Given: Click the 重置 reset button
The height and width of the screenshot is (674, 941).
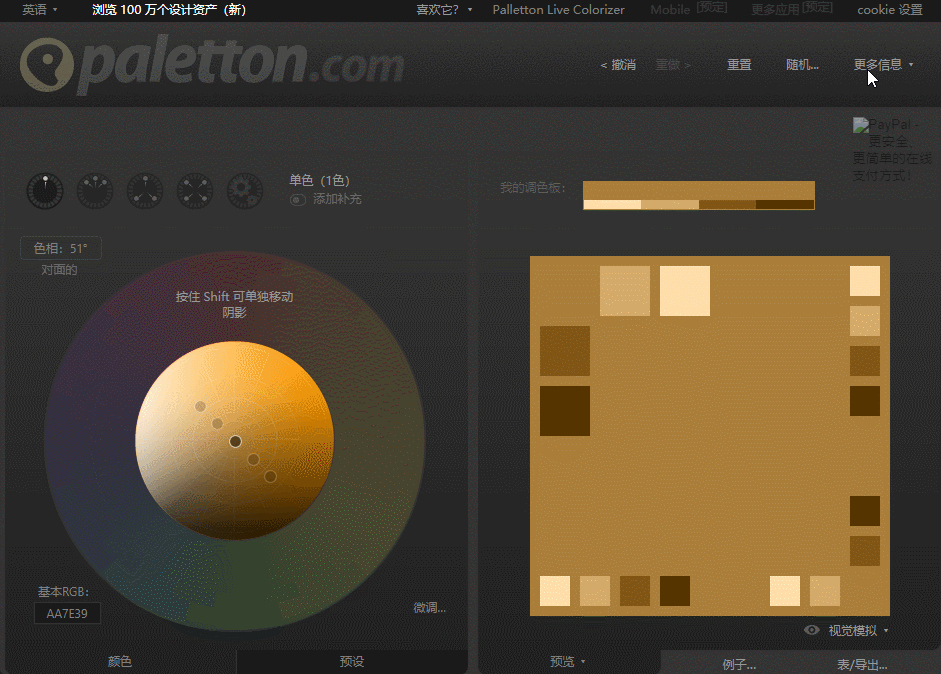Looking at the screenshot, I should pyautogui.click(x=739, y=65).
